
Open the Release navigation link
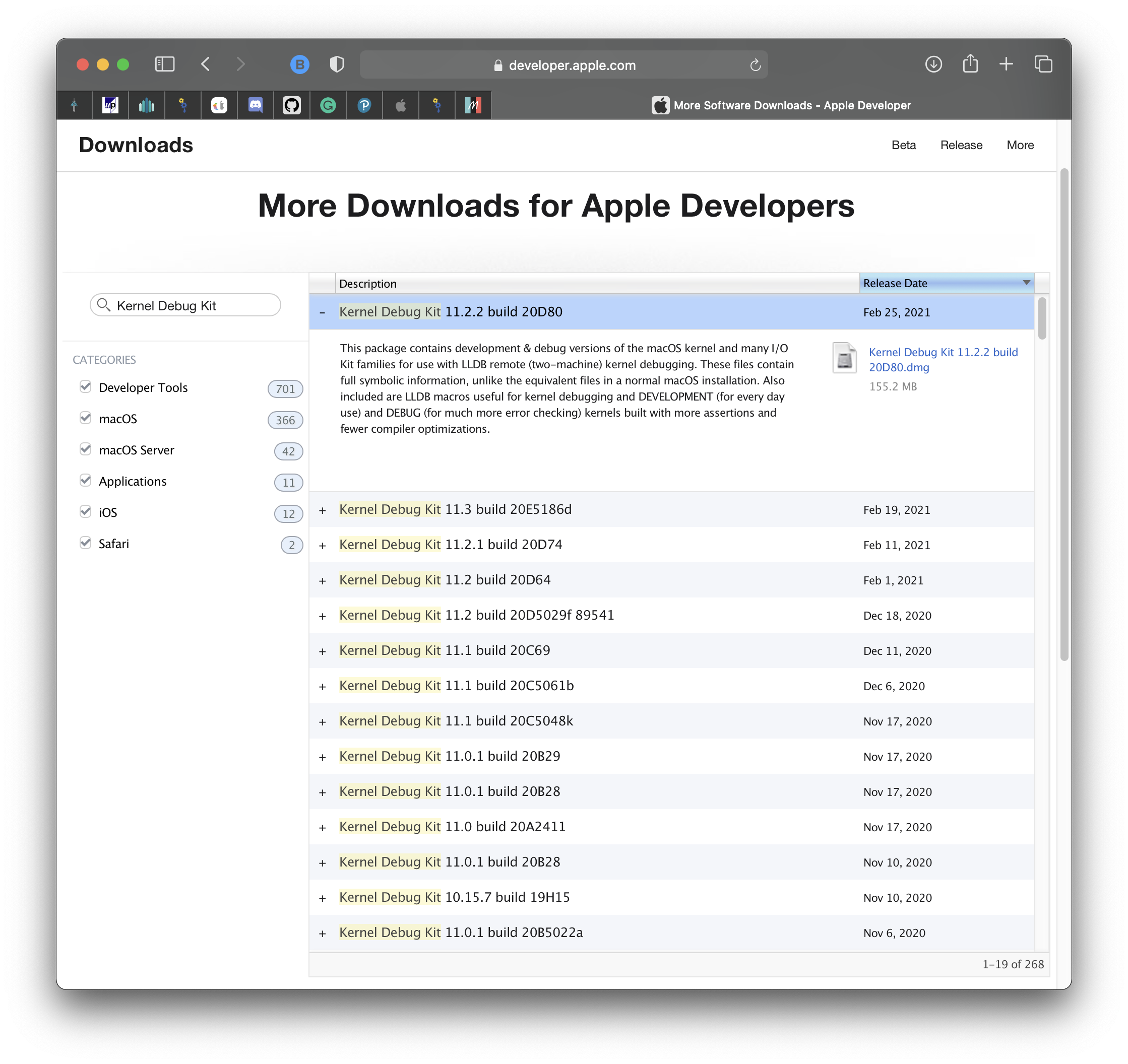coord(961,145)
